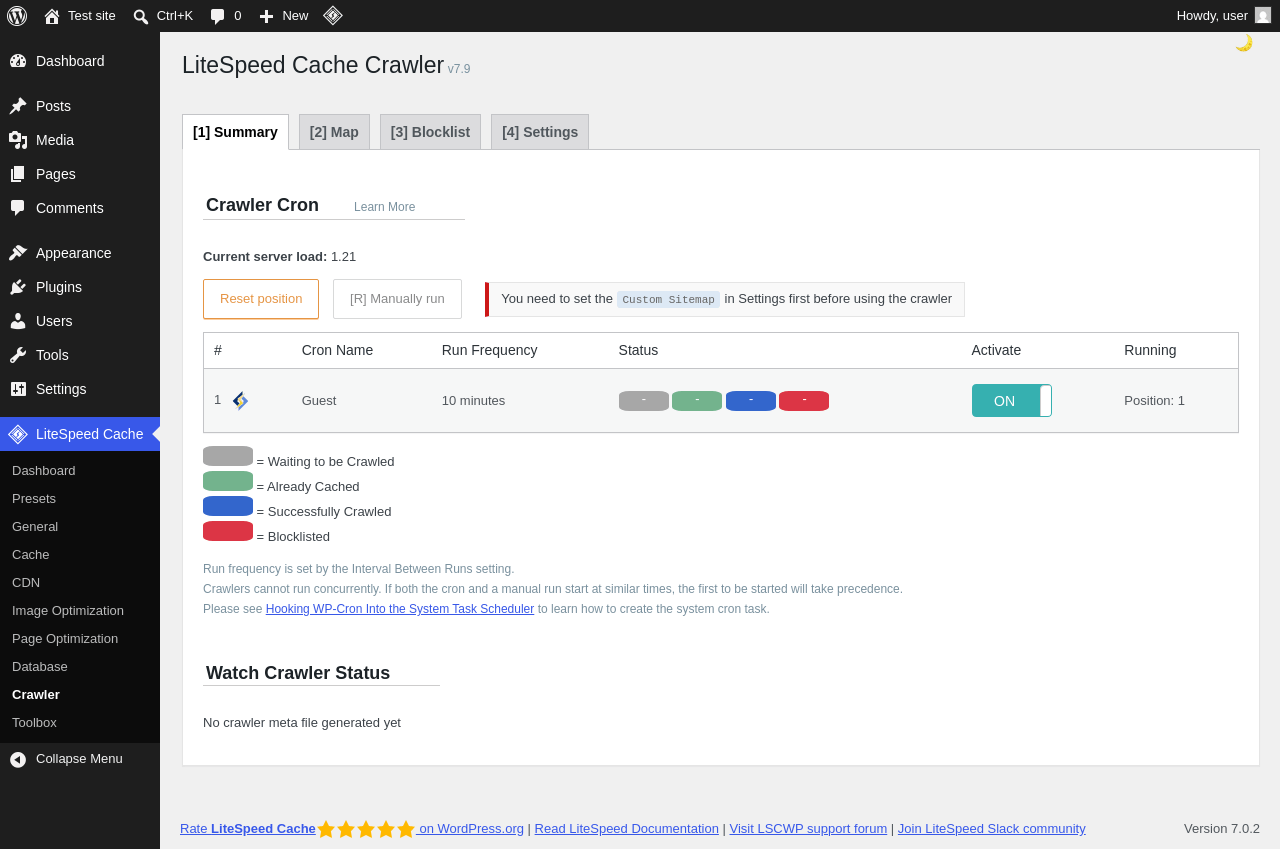Click blue crawled status pill in Guest row
This screenshot has width=1280, height=849.
tap(751, 401)
